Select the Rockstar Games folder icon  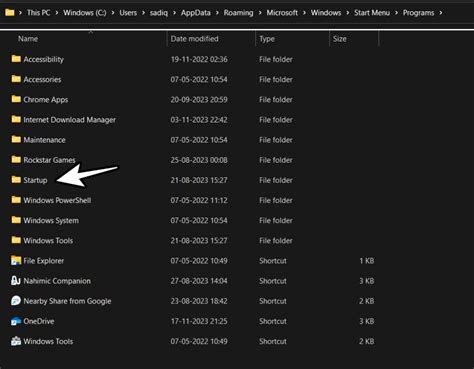(16, 160)
